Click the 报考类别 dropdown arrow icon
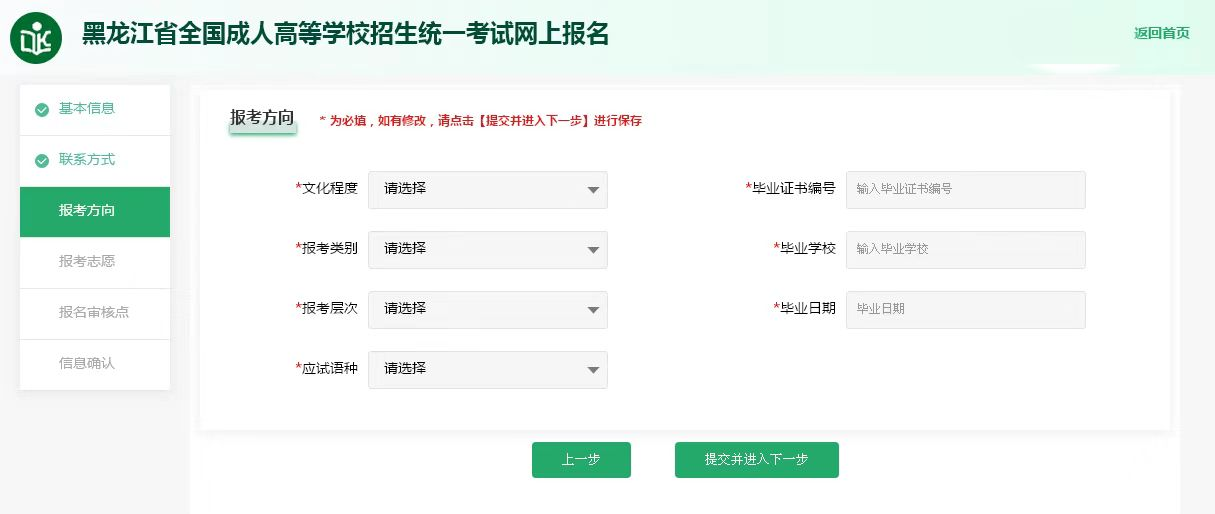Viewport: 1215px width, 514px height. coord(593,250)
